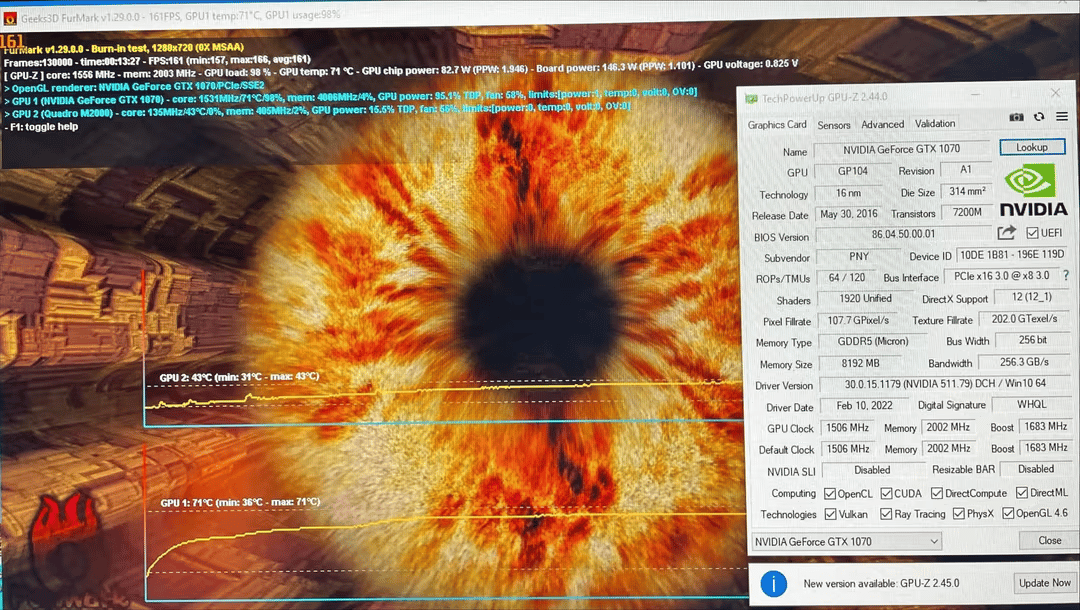This screenshot has width=1080, height=610.
Task: Open the Advanced tab
Action: (x=882, y=125)
